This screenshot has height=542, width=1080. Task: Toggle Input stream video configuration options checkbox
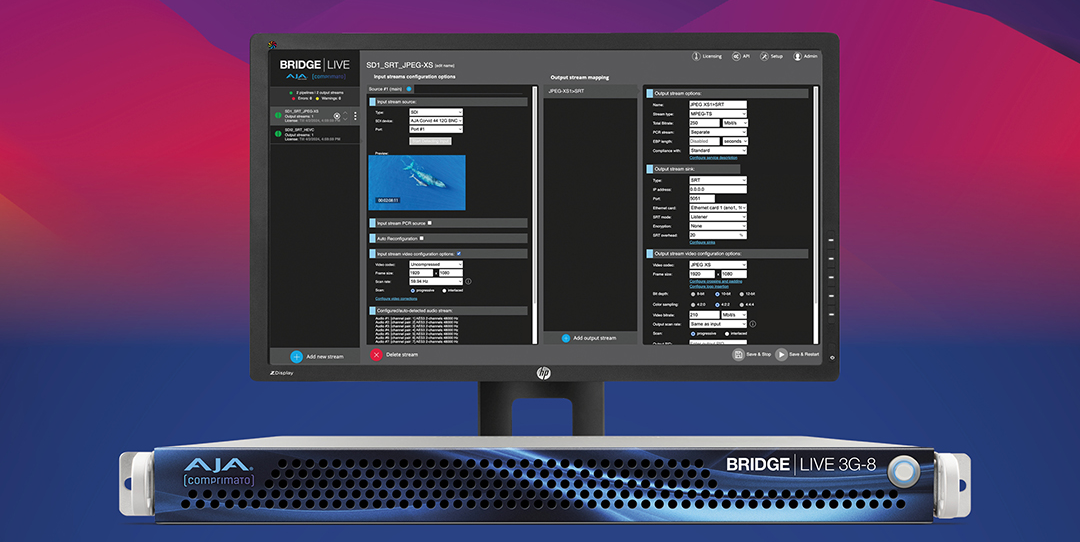[x=459, y=253]
